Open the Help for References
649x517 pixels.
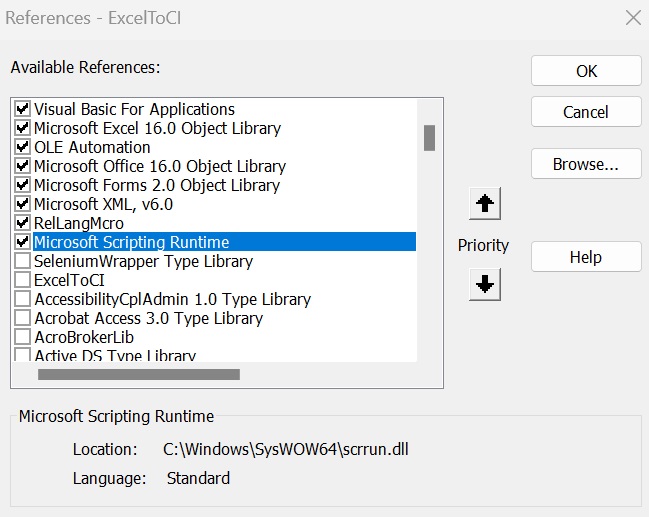pos(586,257)
